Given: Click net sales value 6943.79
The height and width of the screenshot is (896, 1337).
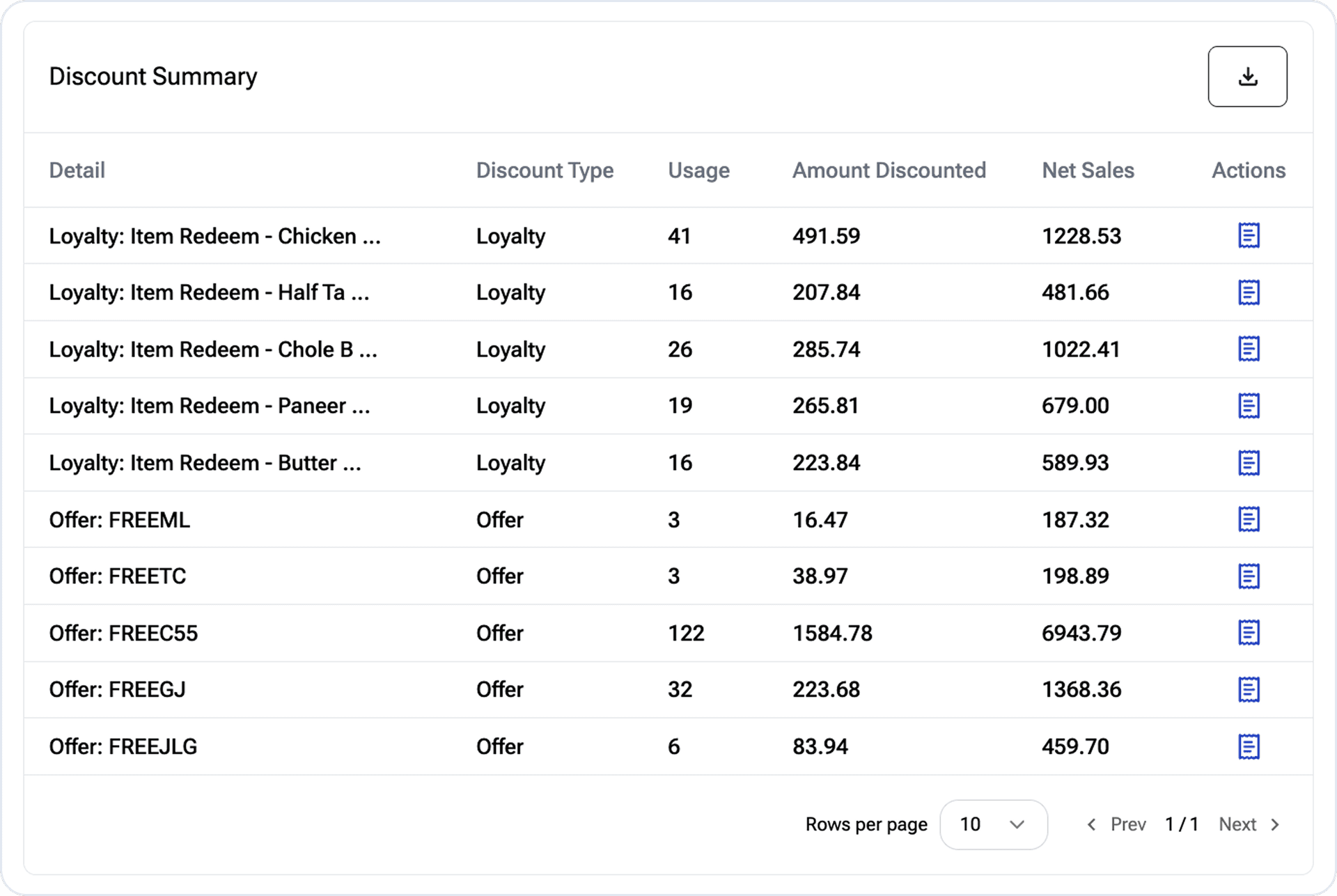Looking at the screenshot, I should tap(1081, 634).
